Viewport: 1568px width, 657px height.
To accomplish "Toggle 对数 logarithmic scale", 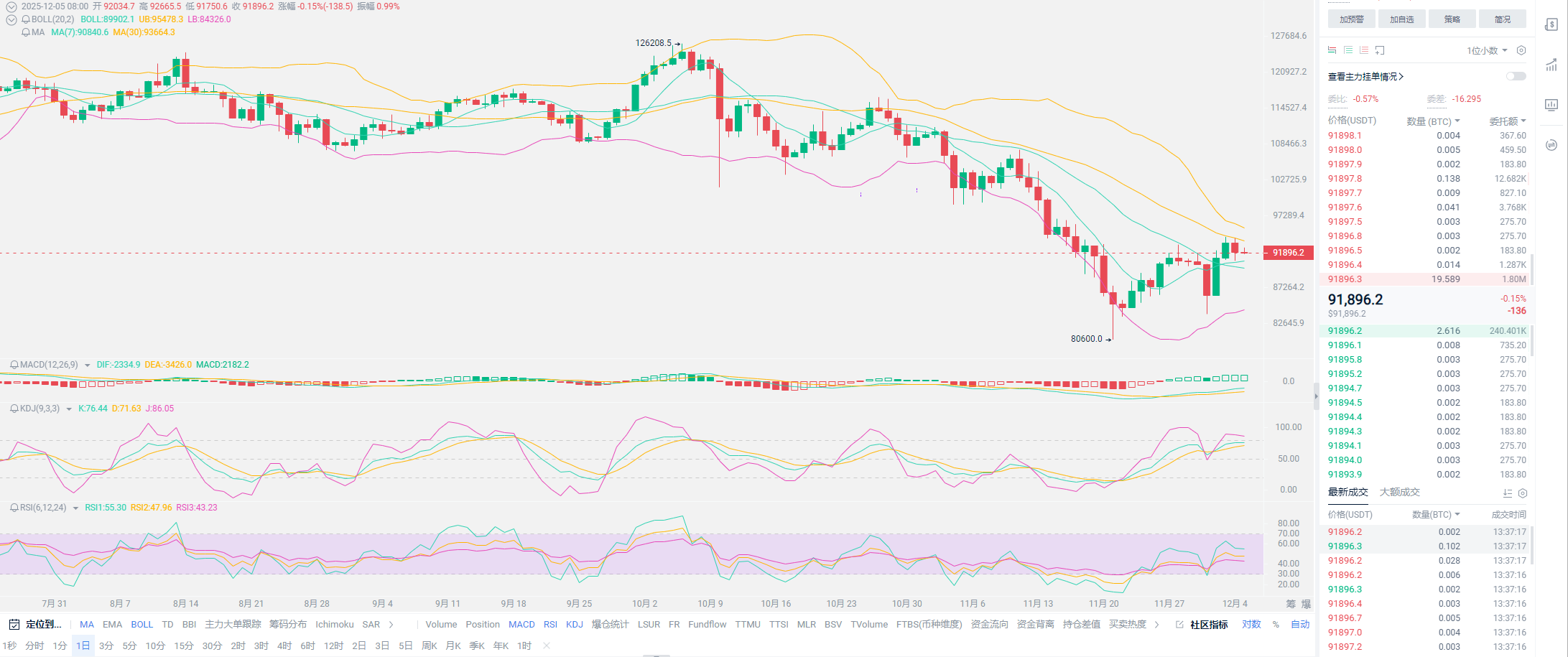I will pos(1251,625).
